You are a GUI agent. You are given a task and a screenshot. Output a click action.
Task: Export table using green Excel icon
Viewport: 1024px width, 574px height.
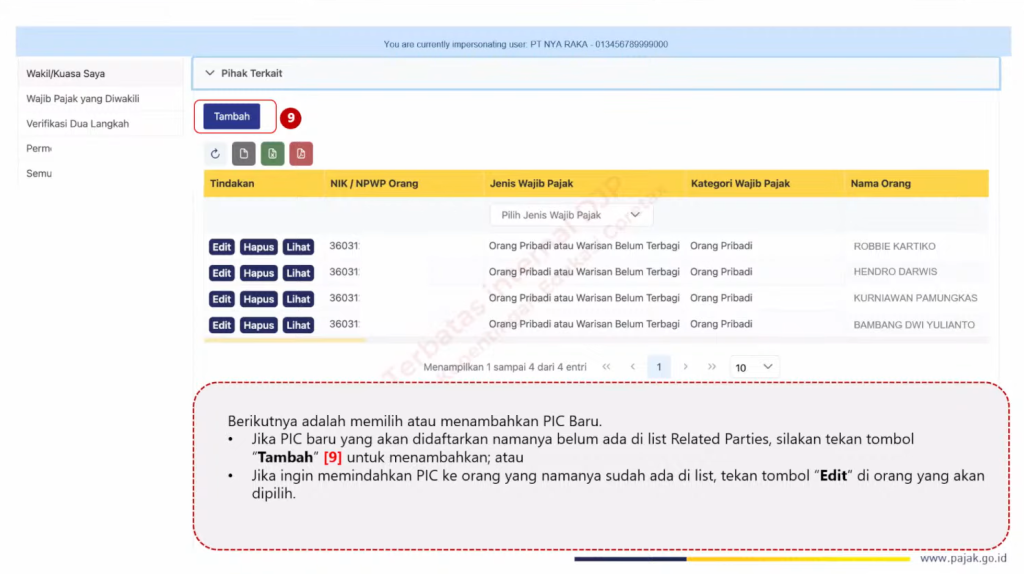tap(272, 154)
